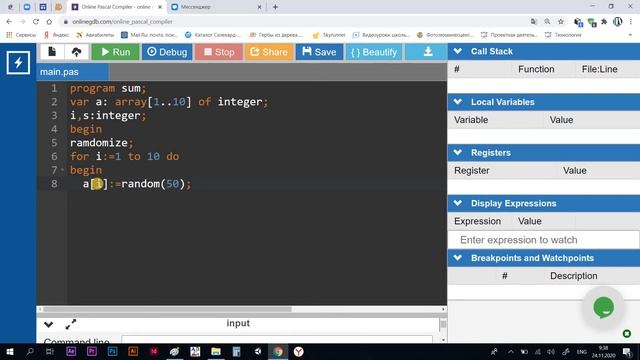The image size is (640, 360).
Task: Collapse the Display Expressions panel
Action: 458,203
